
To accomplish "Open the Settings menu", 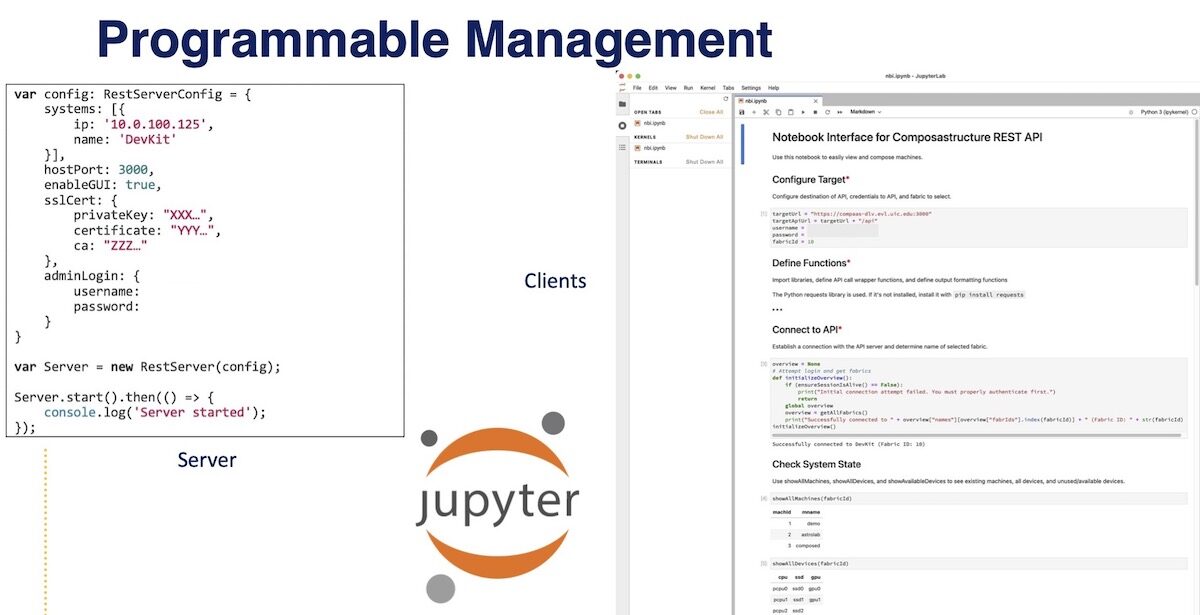I will coord(751,88).
